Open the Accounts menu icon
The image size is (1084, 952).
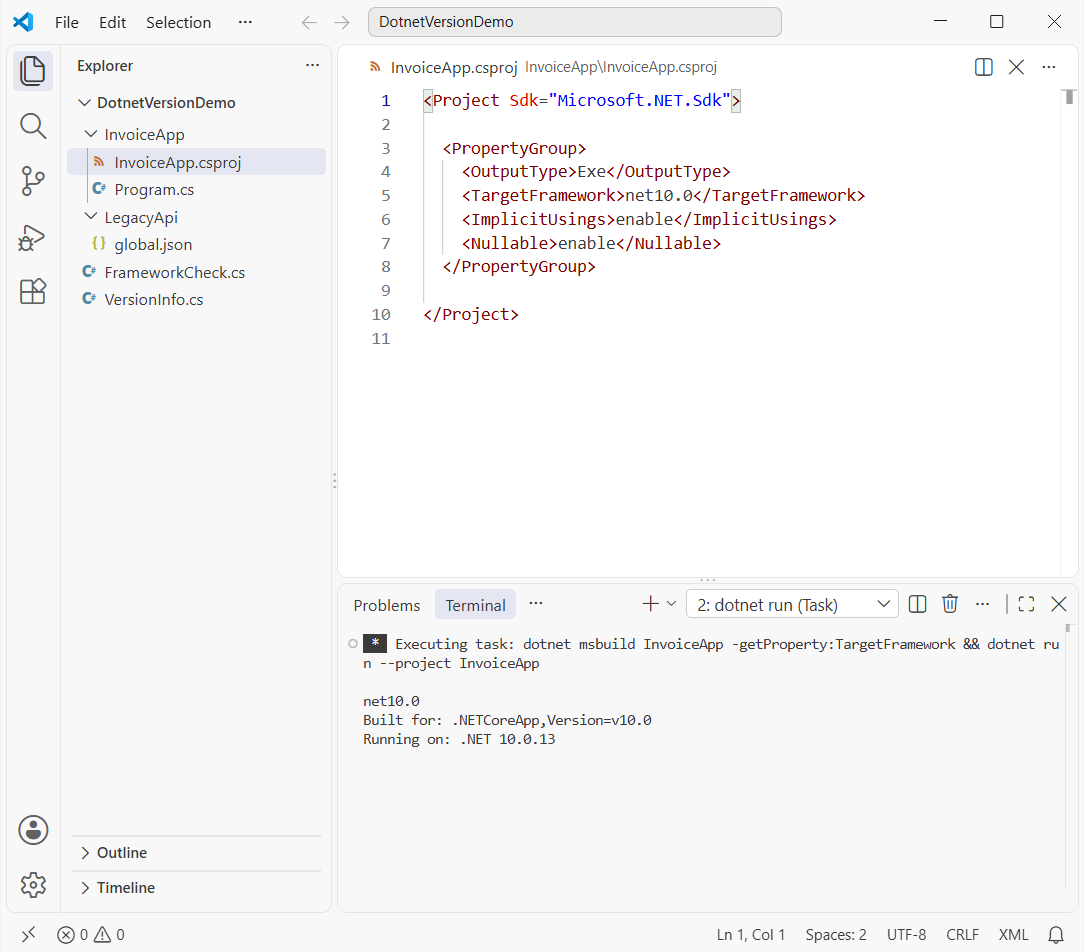tap(32, 830)
